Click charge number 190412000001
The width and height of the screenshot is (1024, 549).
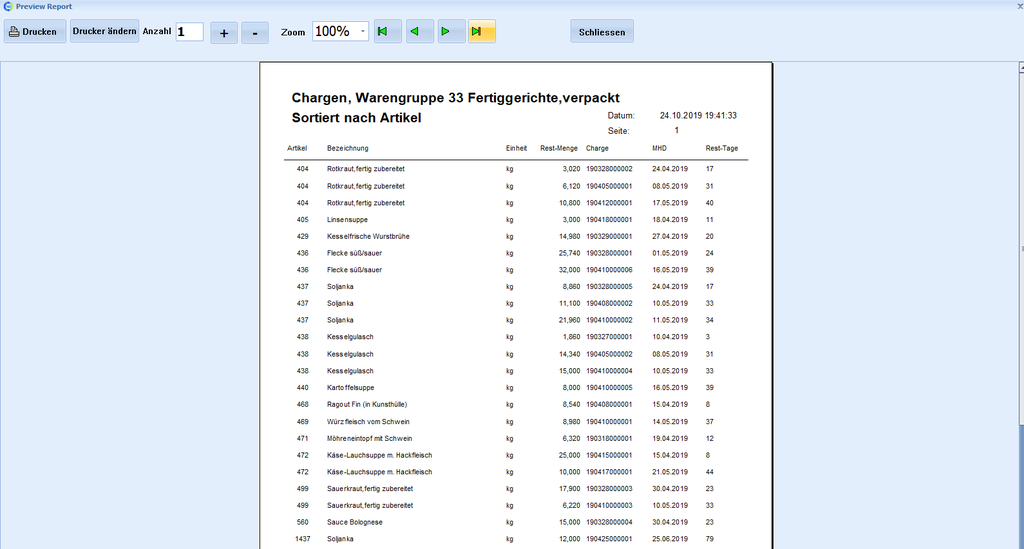tap(609, 203)
